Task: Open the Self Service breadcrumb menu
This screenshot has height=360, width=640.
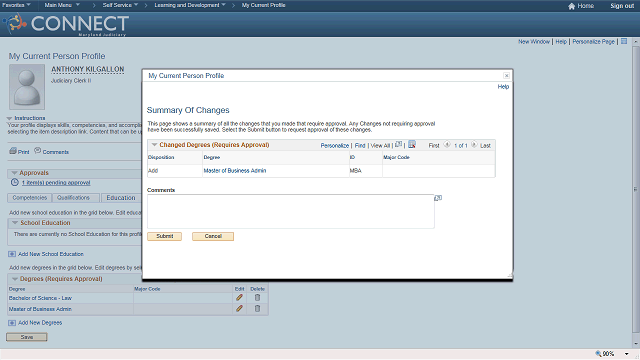Action: (120, 5)
